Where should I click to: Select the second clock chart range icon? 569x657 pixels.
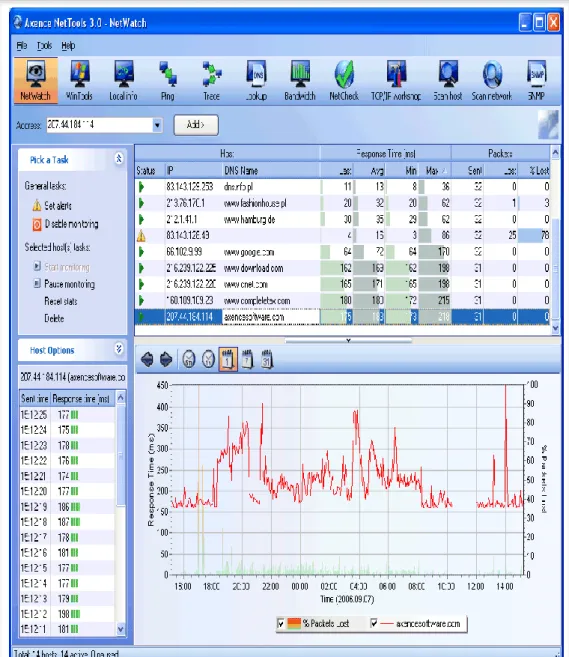pos(208,360)
